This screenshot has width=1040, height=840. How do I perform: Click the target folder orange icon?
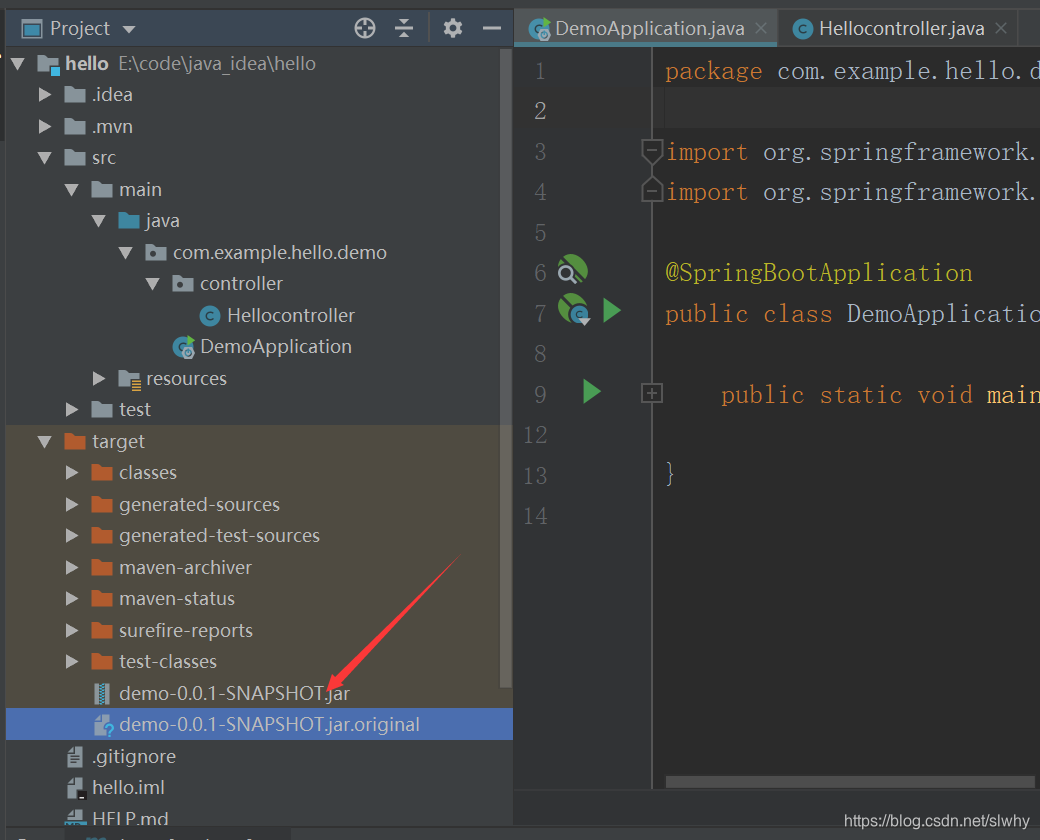[x=75, y=441]
